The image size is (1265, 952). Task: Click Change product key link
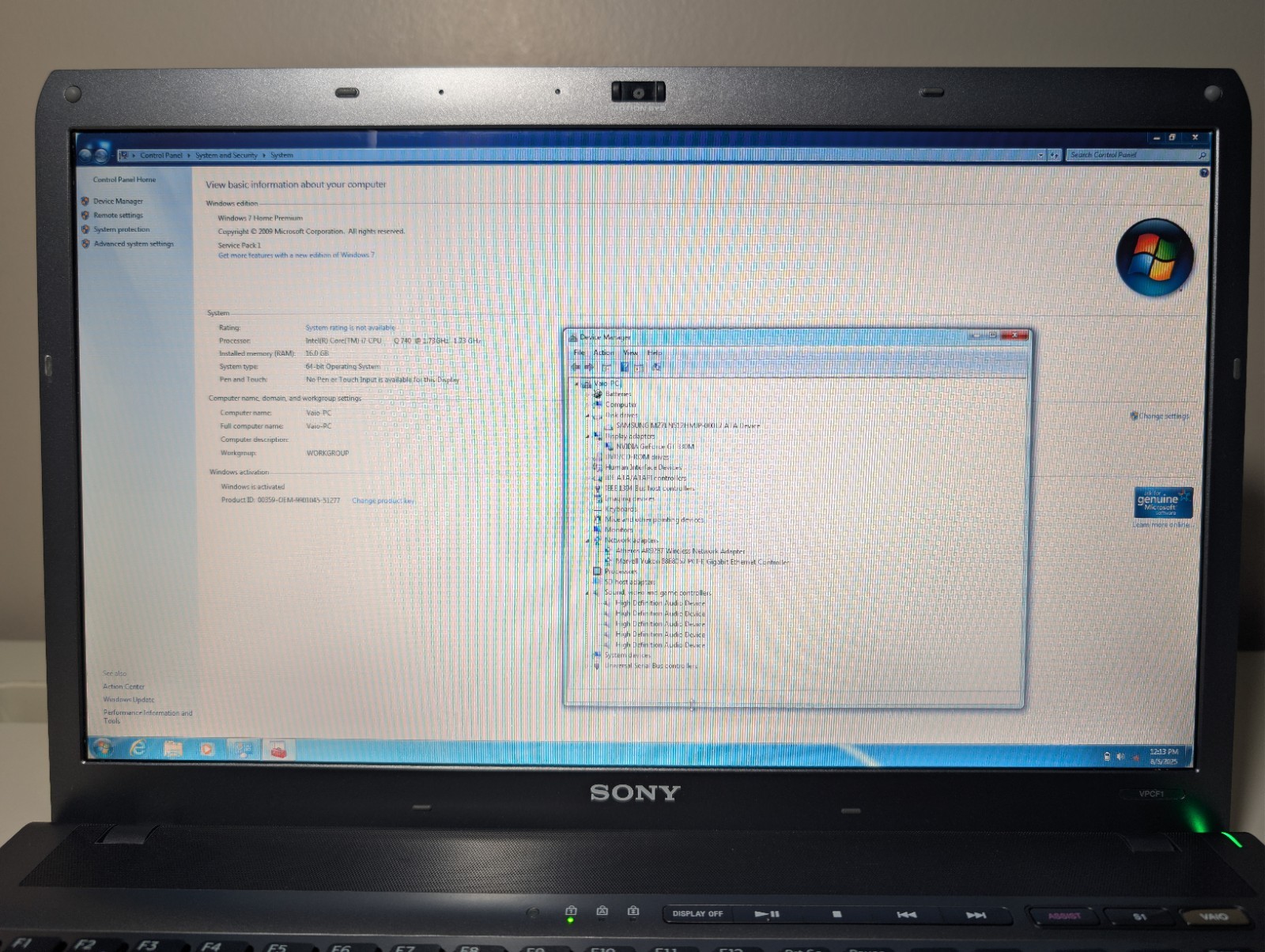[383, 501]
